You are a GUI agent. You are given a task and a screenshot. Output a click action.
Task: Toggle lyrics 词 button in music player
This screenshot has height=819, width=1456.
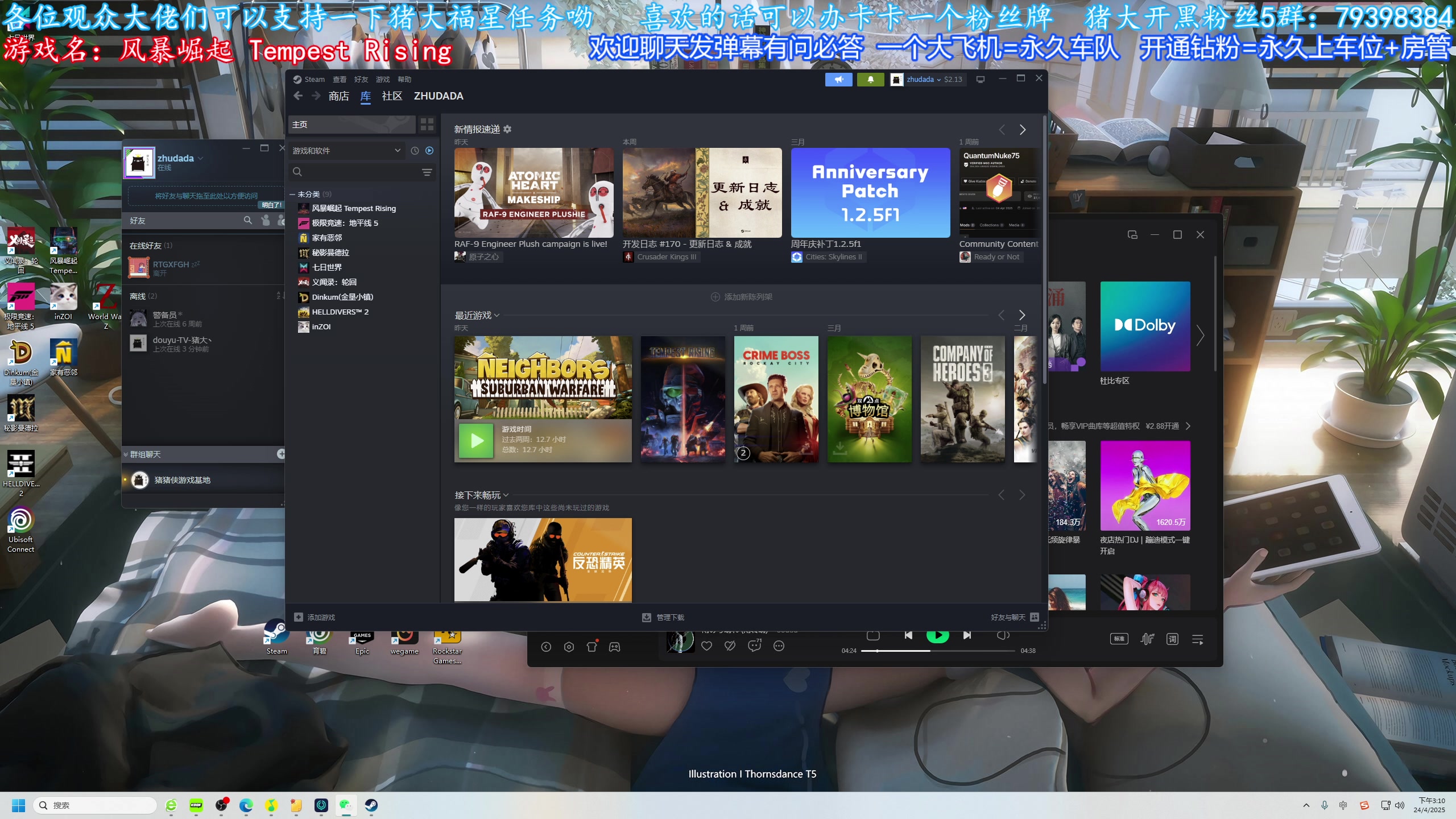pyautogui.click(x=1172, y=639)
